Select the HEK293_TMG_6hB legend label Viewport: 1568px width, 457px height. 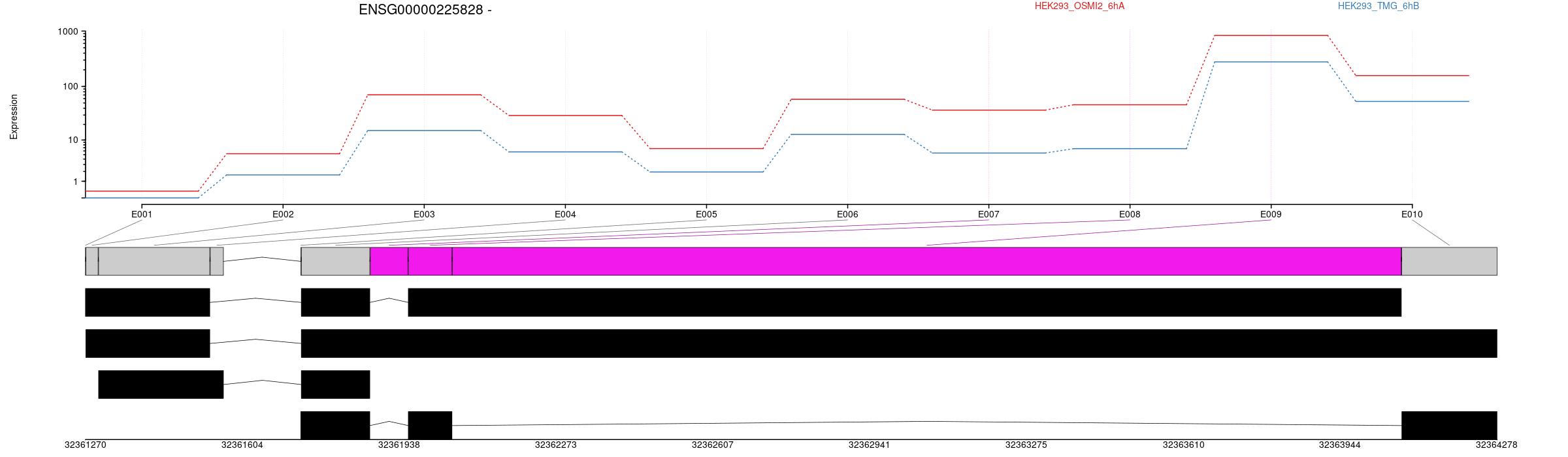coord(1379,6)
